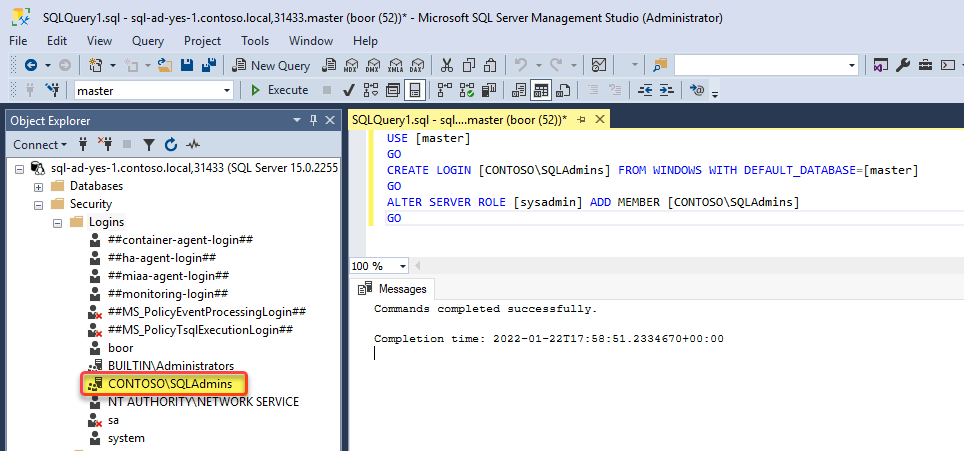The image size is (964, 451).
Task: Click the Open File folder icon
Action: (165, 65)
